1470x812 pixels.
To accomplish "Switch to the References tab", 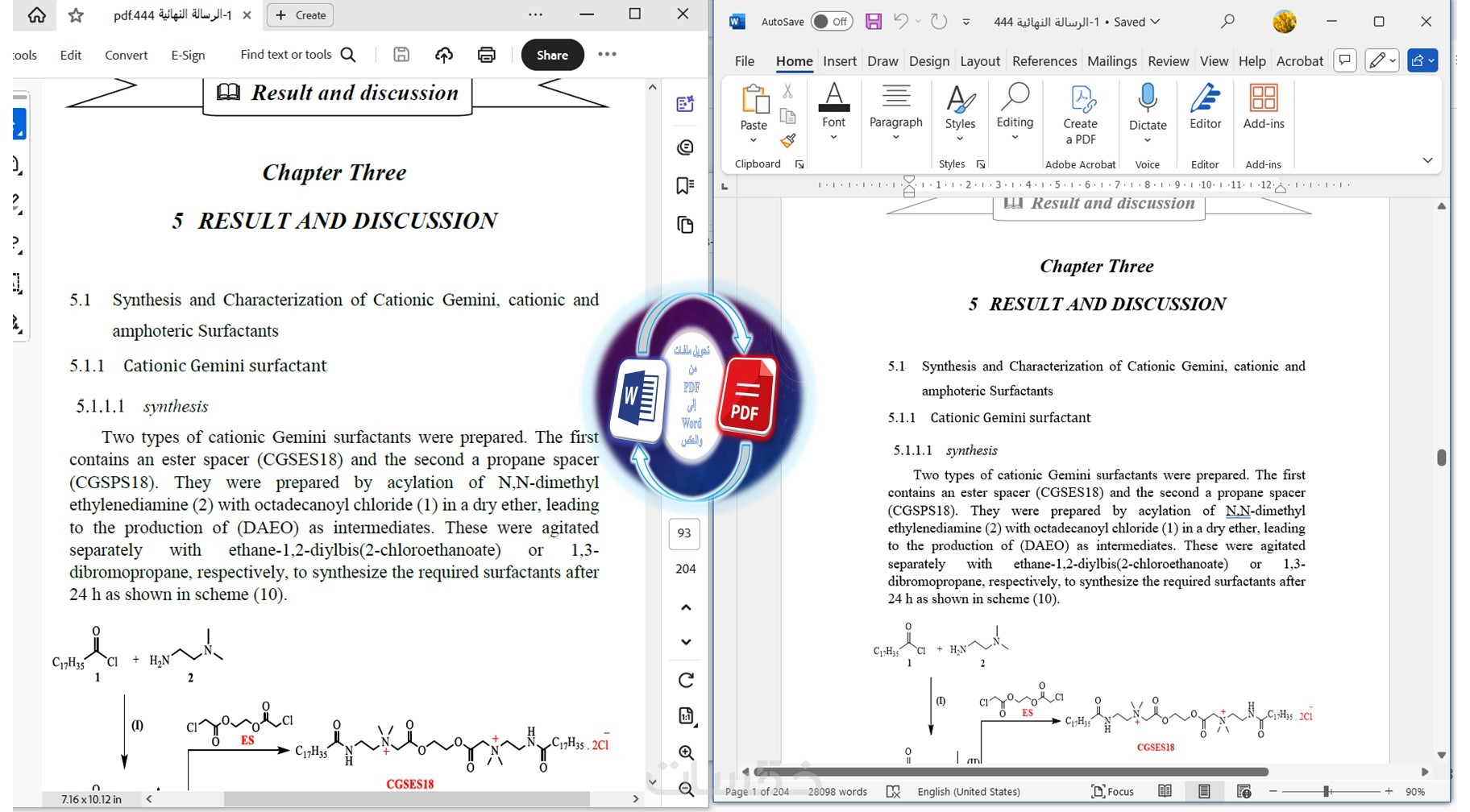I will 1044,61.
